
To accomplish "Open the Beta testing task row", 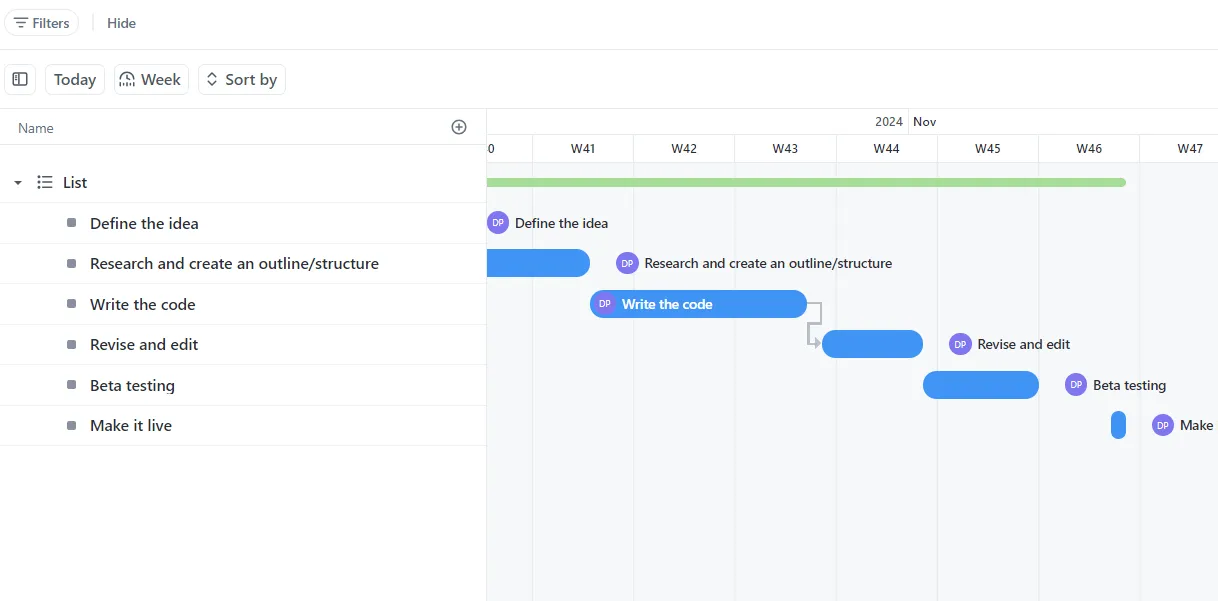I will click(243, 385).
